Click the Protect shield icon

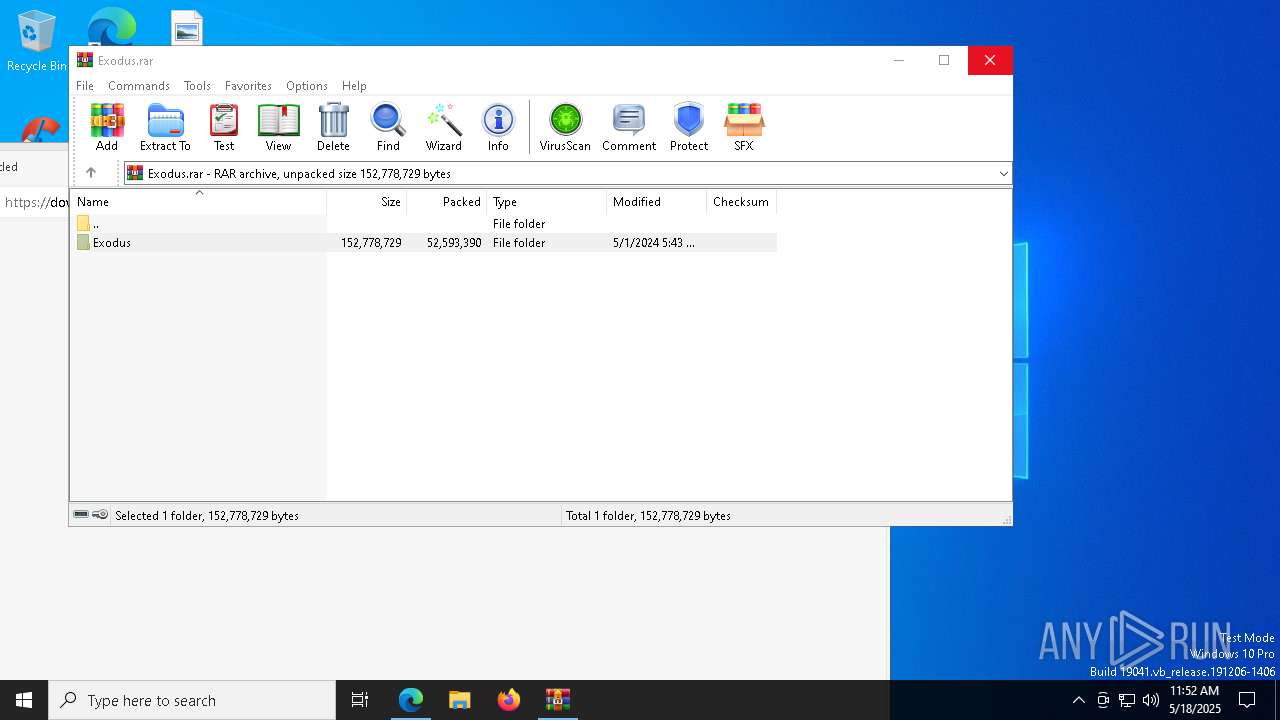click(x=689, y=127)
